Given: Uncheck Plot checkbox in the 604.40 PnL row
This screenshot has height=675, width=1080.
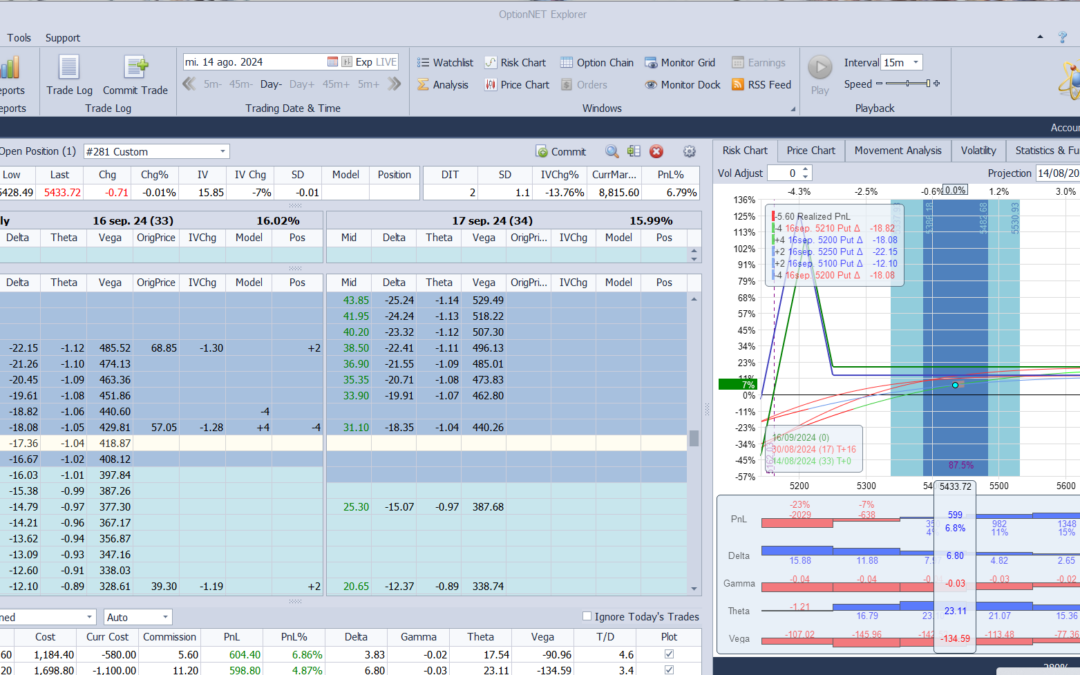Looking at the screenshot, I should (x=669, y=654).
